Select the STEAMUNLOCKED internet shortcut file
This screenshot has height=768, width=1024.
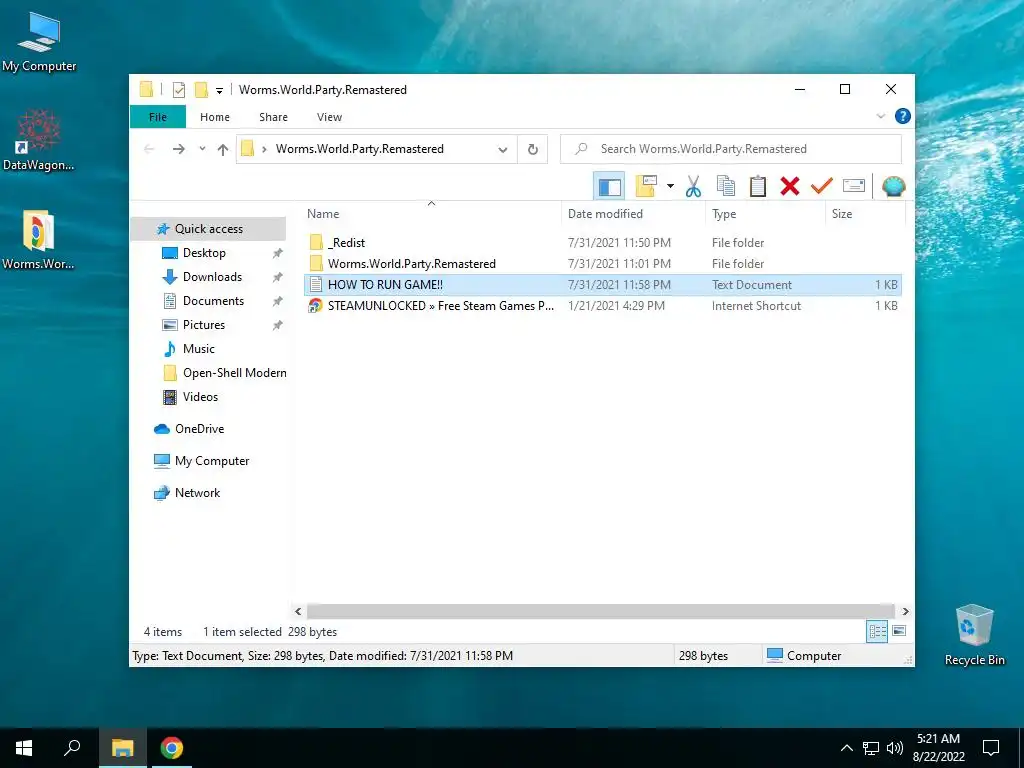[x=603, y=306]
